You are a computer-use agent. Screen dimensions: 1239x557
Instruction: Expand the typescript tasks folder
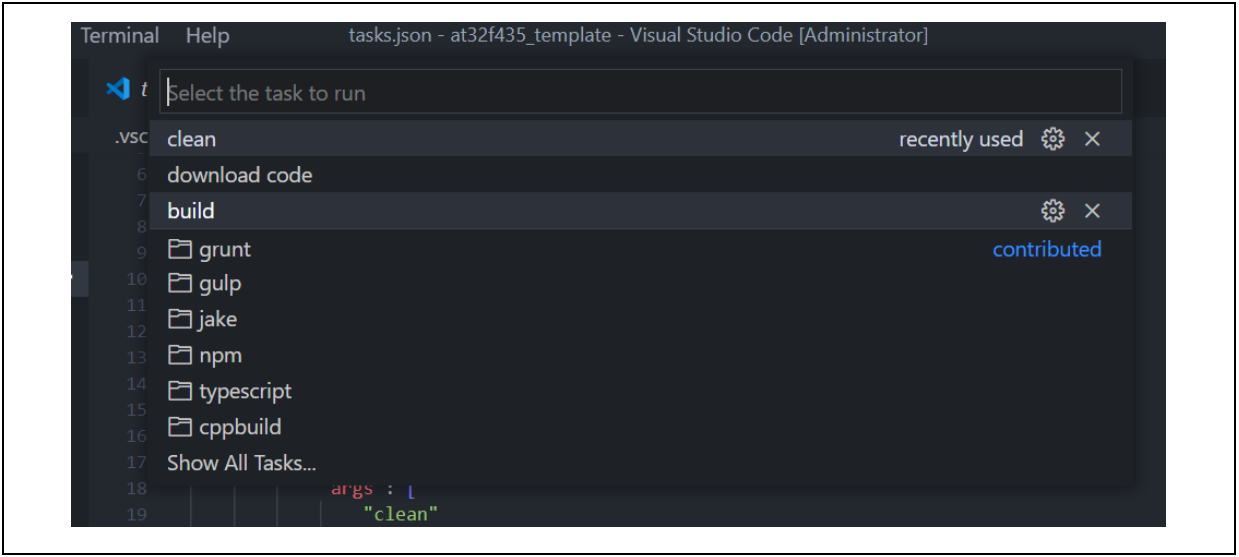[230, 391]
